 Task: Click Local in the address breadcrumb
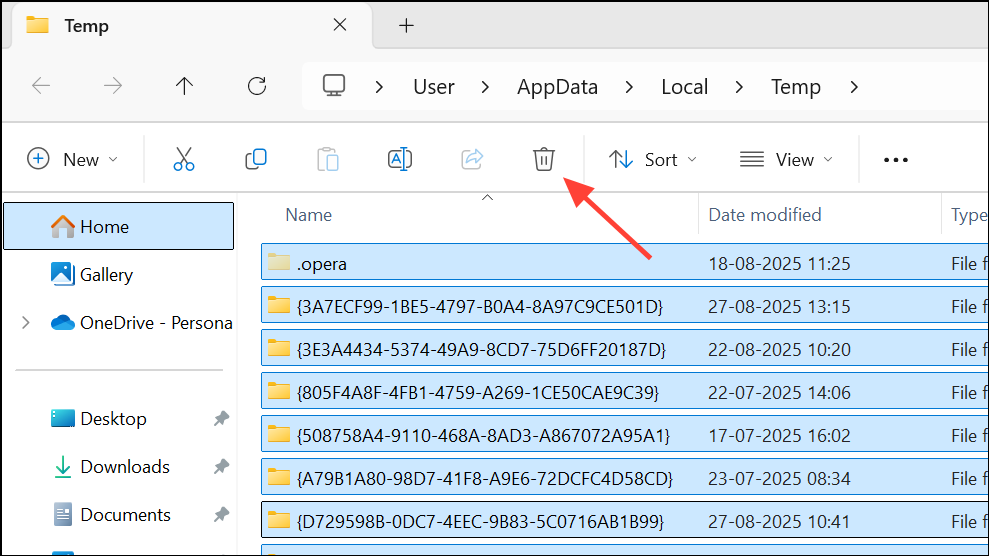[684, 87]
